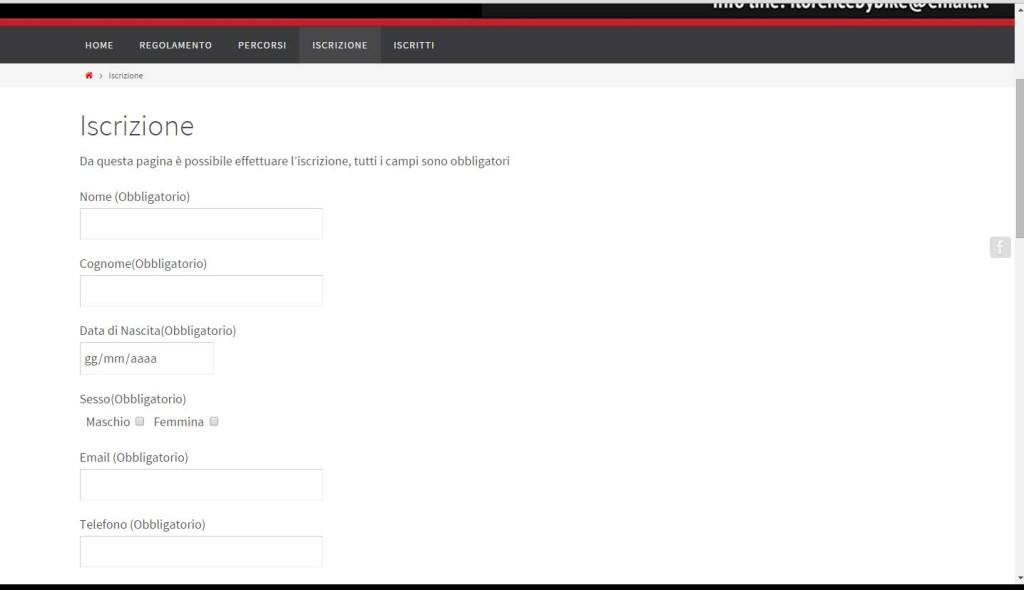Focus the Cognome input field
The height and width of the screenshot is (590, 1024).
(x=201, y=291)
